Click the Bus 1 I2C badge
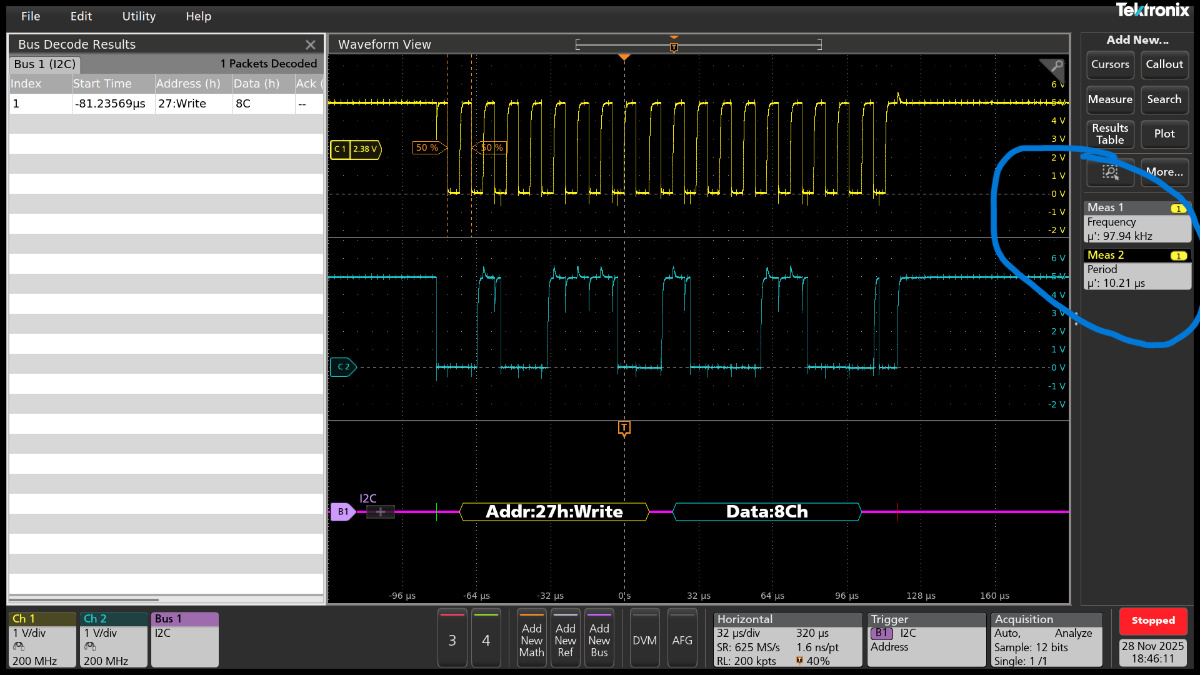Image resolution: width=1200 pixels, height=675 pixels. [185, 638]
